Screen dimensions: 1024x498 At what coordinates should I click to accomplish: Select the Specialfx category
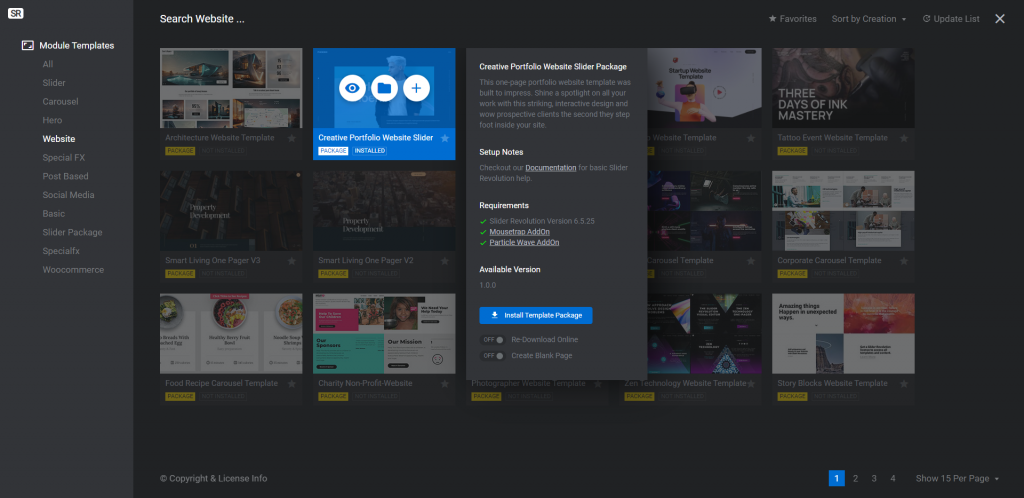click(61, 251)
